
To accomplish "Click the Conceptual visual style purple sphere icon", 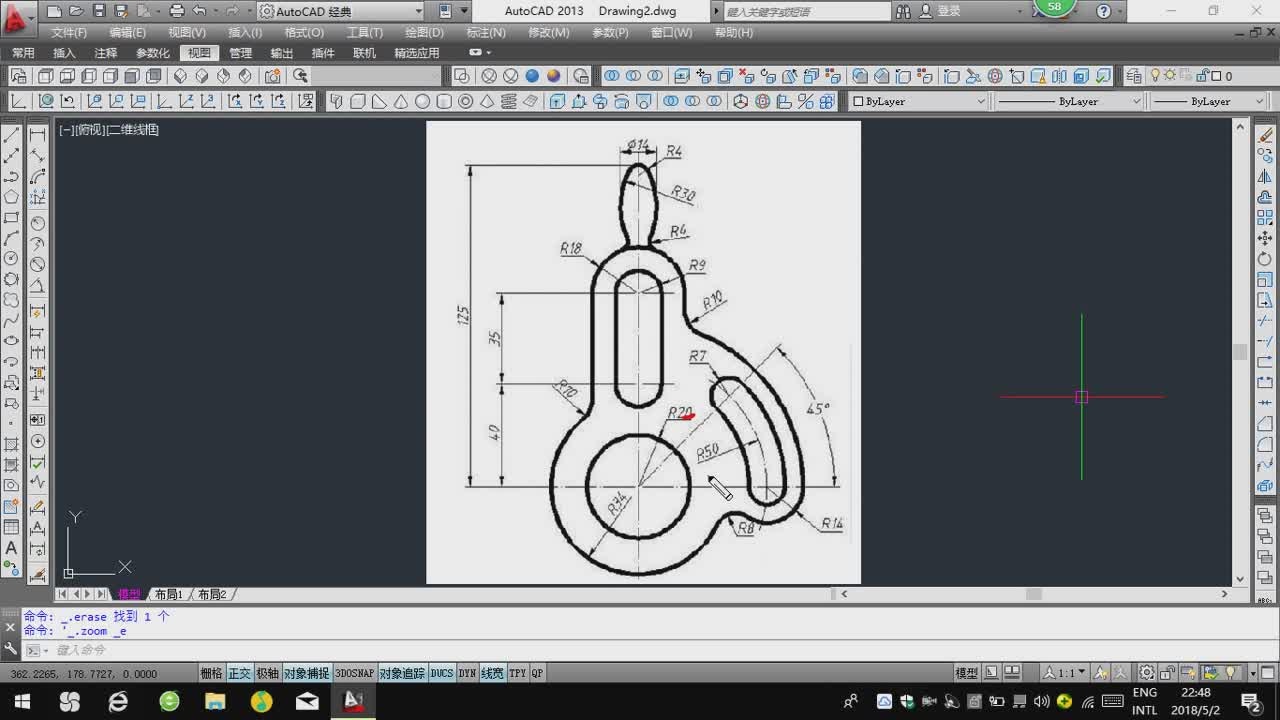I will [554, 76].
